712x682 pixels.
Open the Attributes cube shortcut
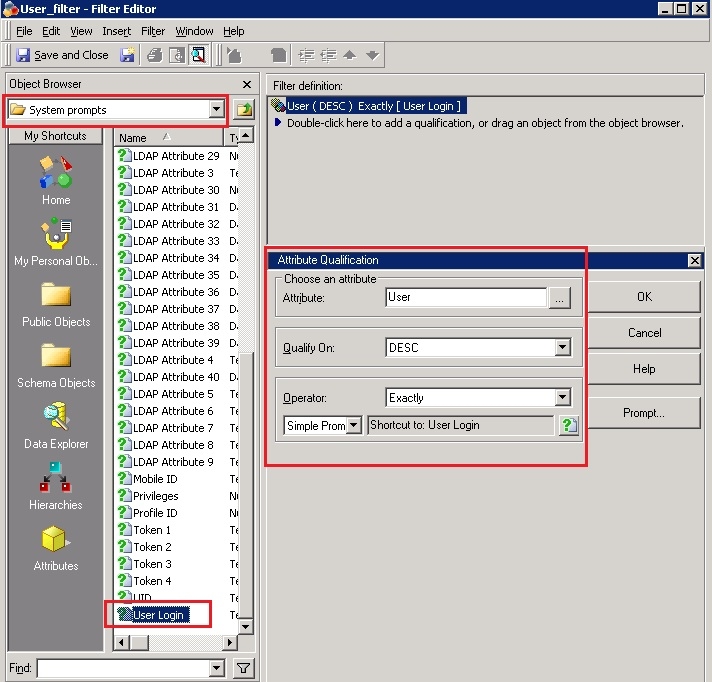(56, 548)
